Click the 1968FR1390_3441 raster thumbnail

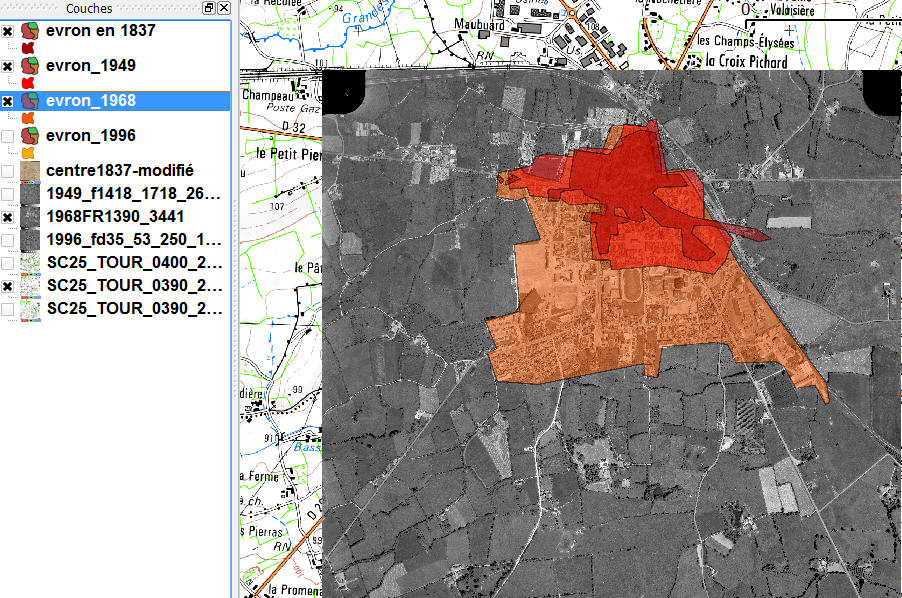tap(30, 217)
